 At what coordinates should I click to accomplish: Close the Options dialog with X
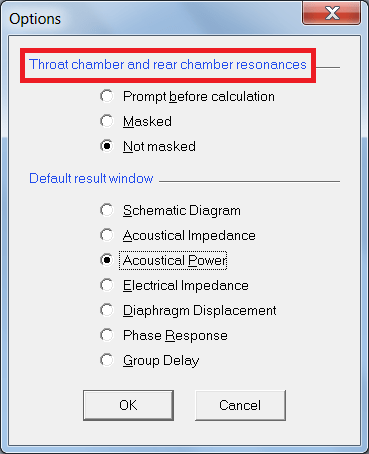[332, 13]
